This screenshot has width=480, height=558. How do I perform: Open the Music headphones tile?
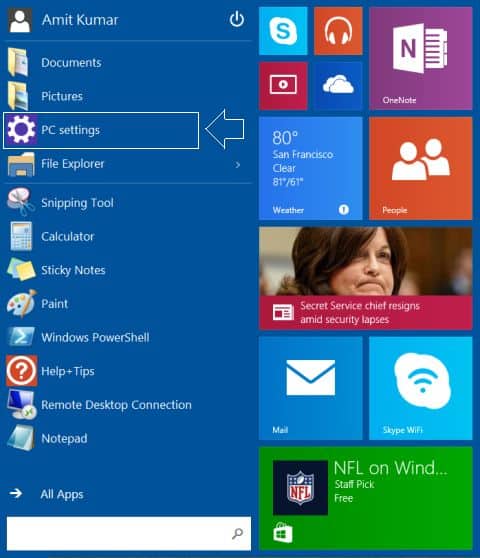point(338,31)
